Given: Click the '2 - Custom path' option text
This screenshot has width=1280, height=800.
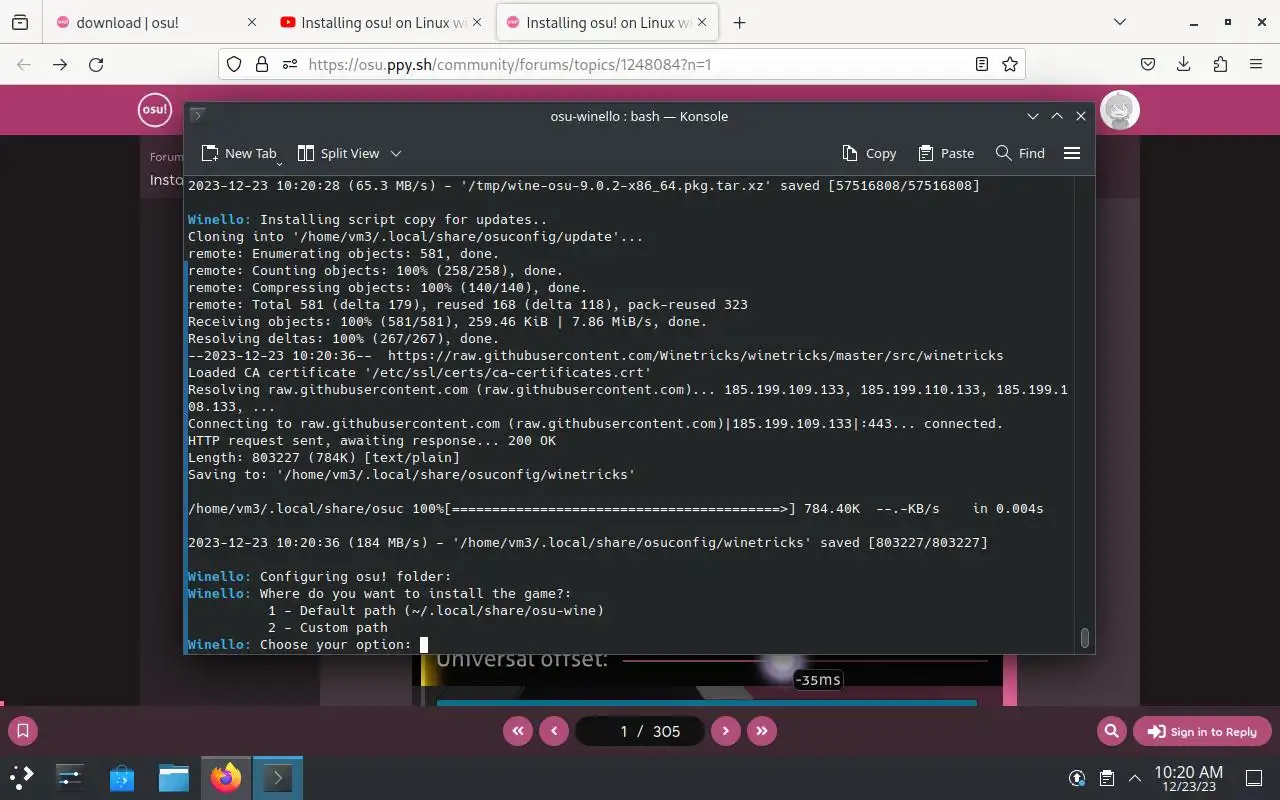Looking at the screenshot, I should 328,627.
